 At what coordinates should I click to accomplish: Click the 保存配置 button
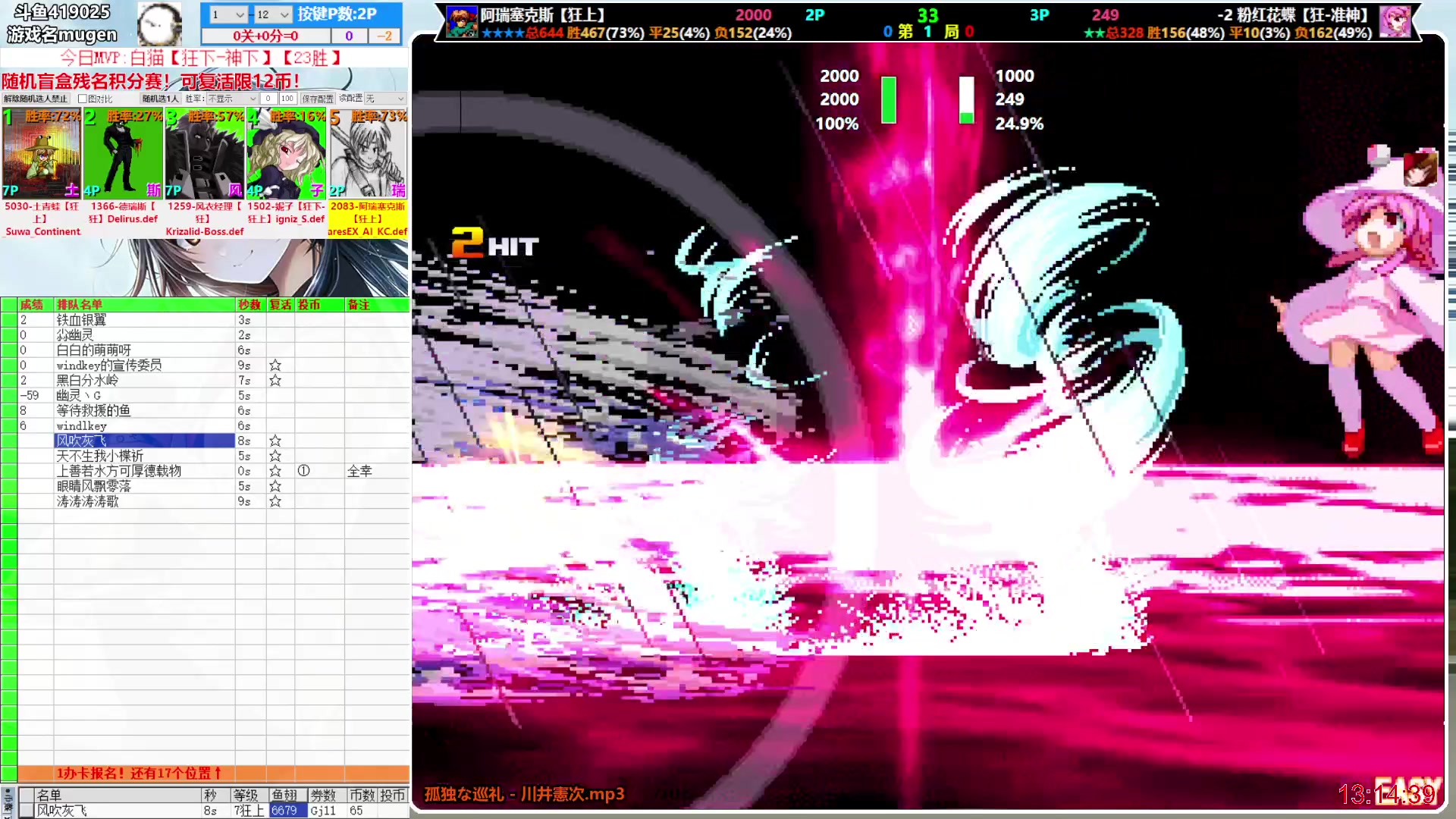(x=318, y=99)
